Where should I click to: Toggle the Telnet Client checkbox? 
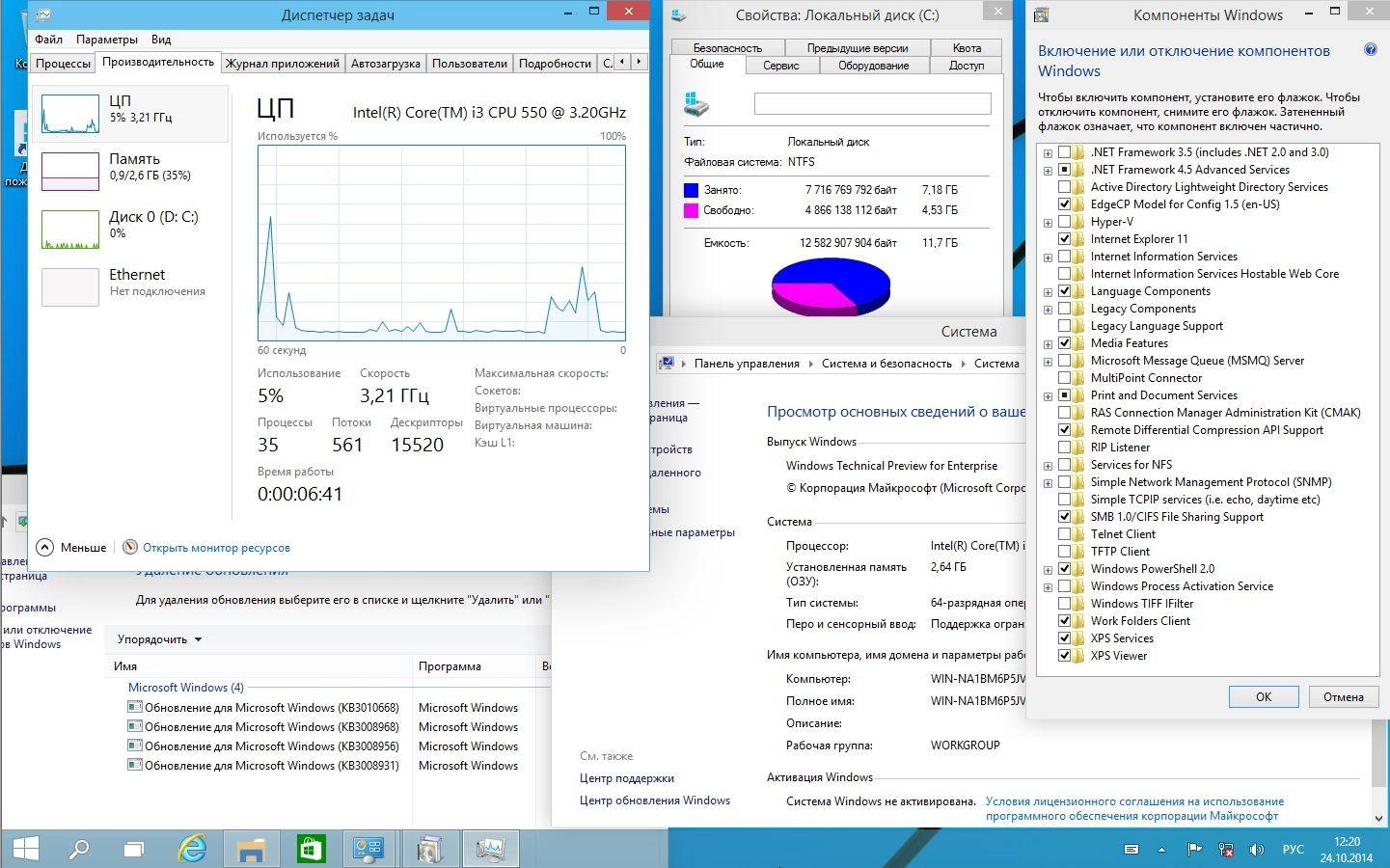[x=1065, y=534]
